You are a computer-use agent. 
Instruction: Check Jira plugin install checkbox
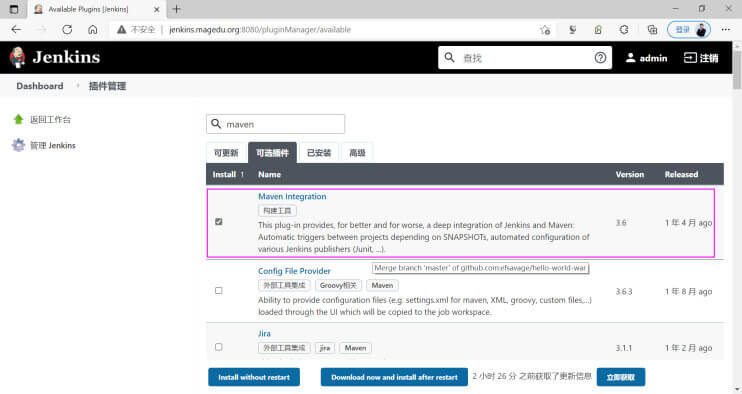click(219, 347)
